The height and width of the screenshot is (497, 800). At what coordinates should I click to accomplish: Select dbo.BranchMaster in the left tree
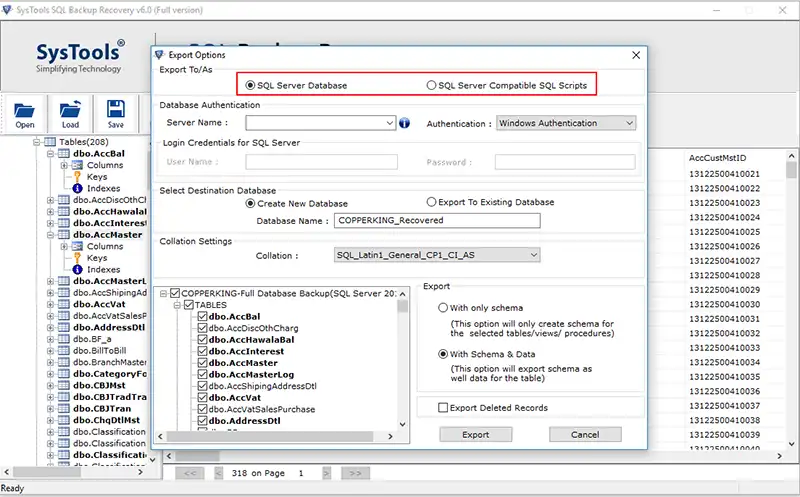[109, 362]
